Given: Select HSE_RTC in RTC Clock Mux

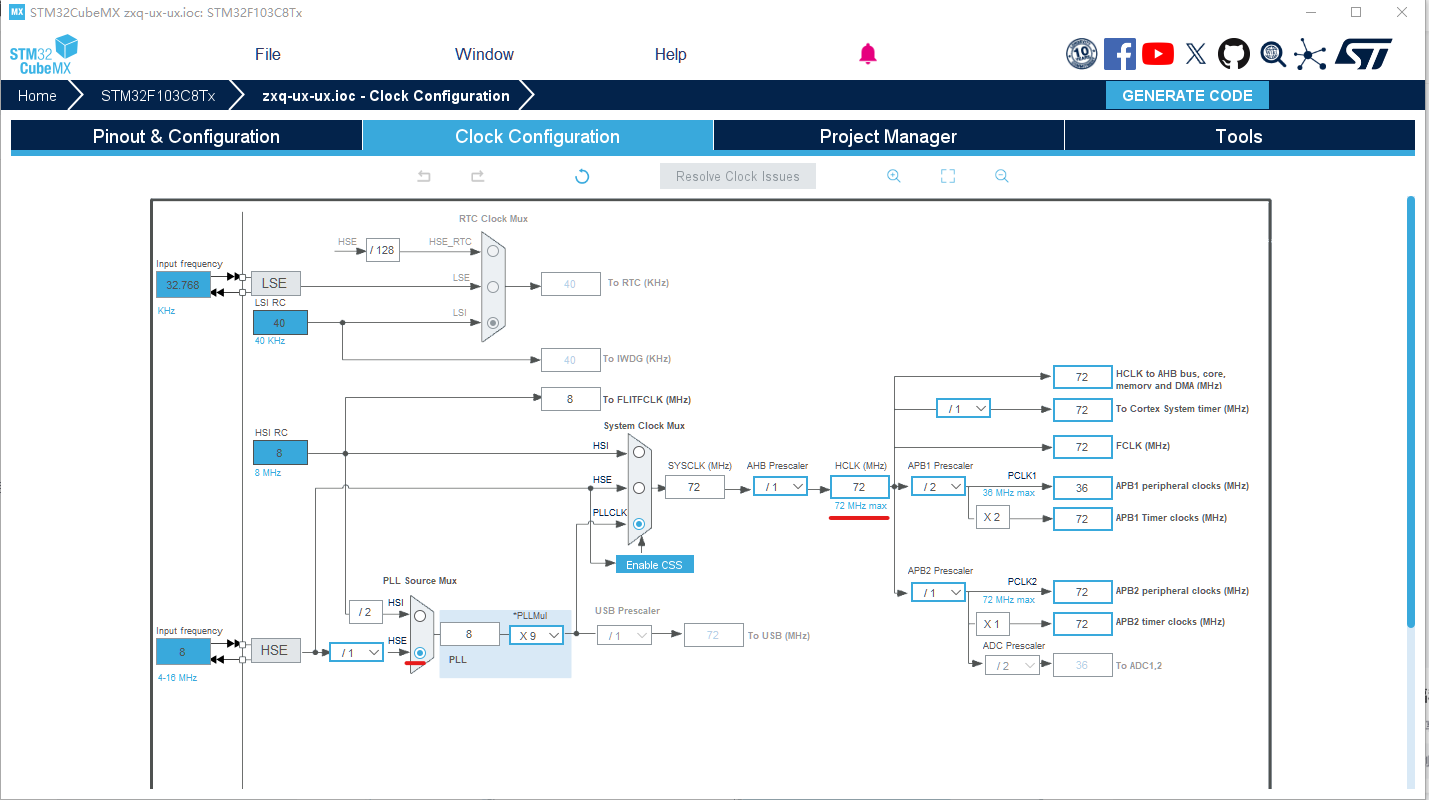Looking at the screenshot, I should click(x=493, y=251).
